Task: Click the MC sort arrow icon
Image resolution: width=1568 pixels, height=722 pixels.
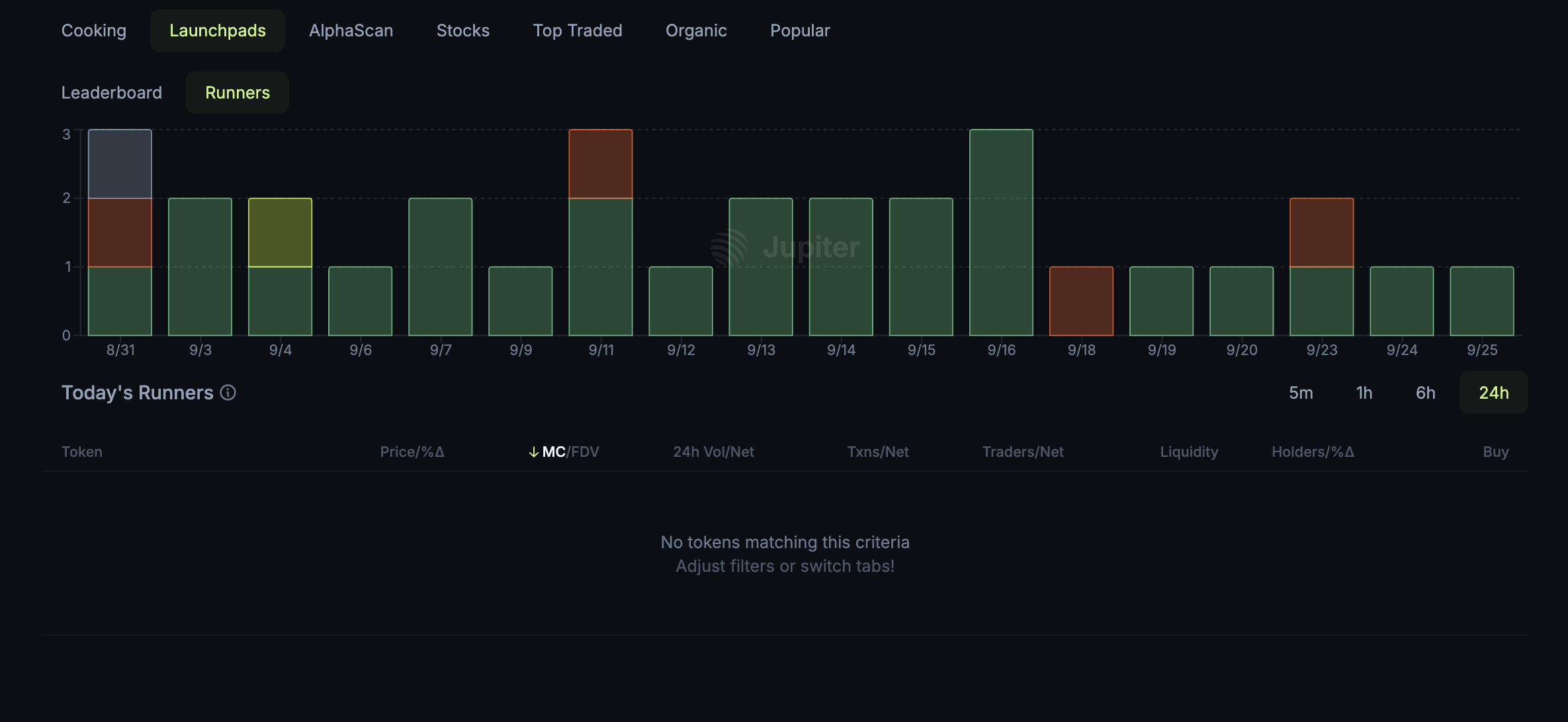Action: pos(533,452)
